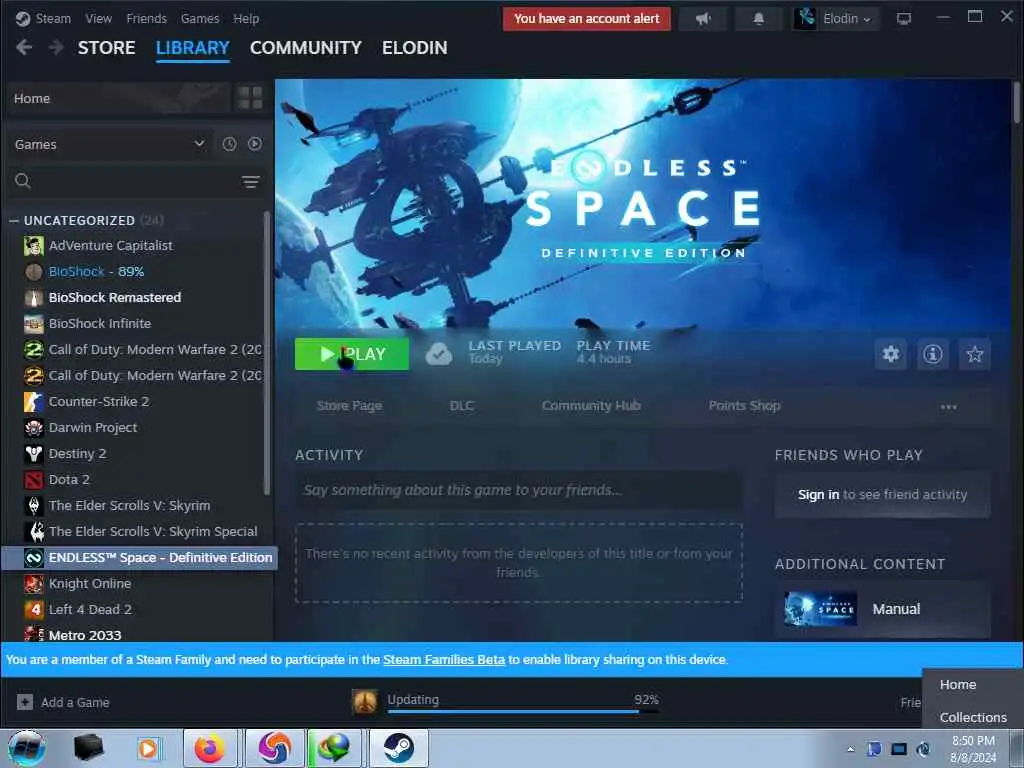The height and width of the screenshot is (768, 1024).
Task: Check cloud sync status icon
Action: (439, 354)
